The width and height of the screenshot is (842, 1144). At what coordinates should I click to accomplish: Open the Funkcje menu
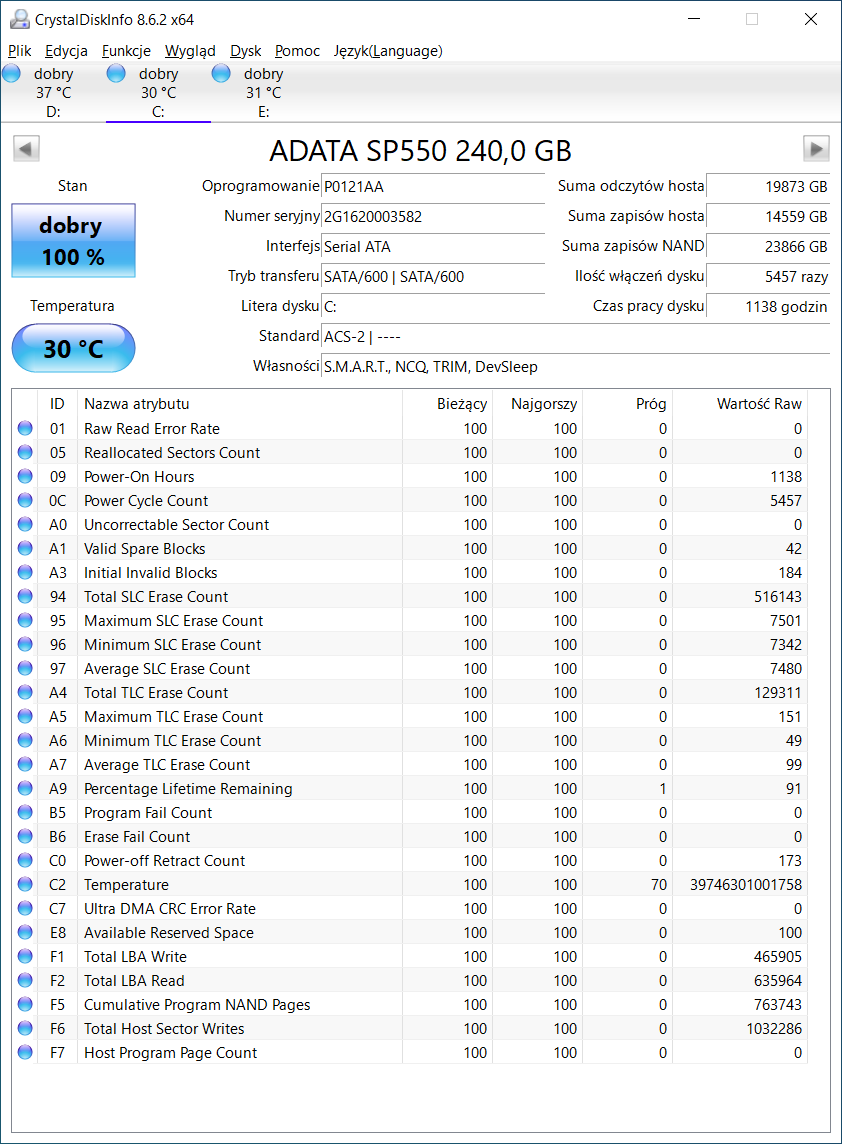pyautogui.click(x=126, y=51)
